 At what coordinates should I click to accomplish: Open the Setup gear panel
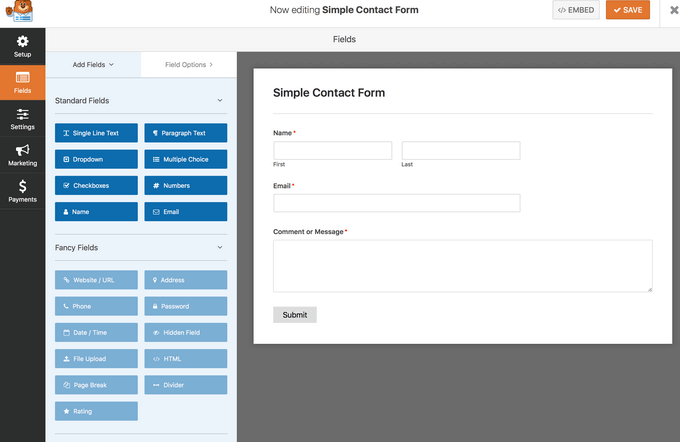[23, 46]
